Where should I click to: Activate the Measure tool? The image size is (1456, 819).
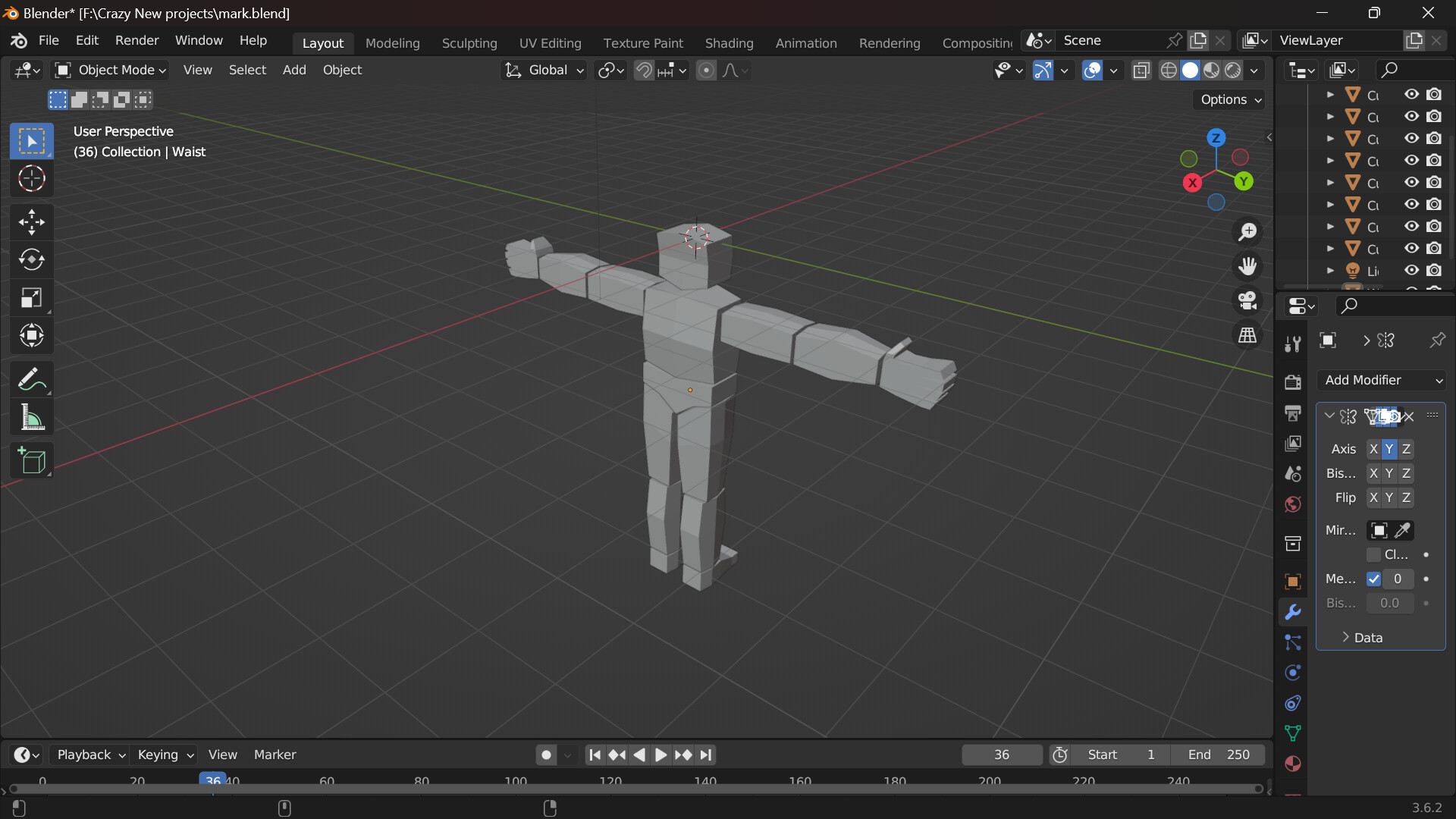click(31, 417)
